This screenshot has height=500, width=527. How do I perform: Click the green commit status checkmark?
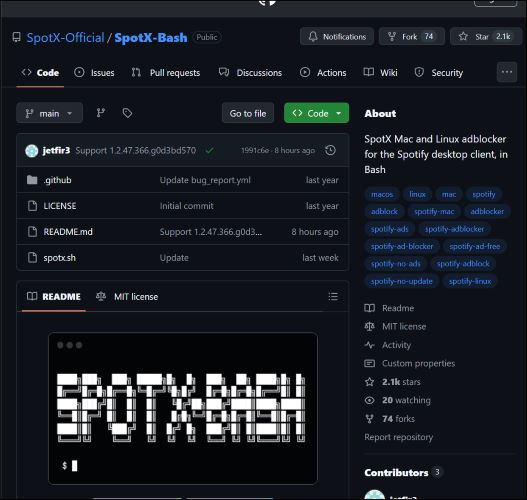209,150
